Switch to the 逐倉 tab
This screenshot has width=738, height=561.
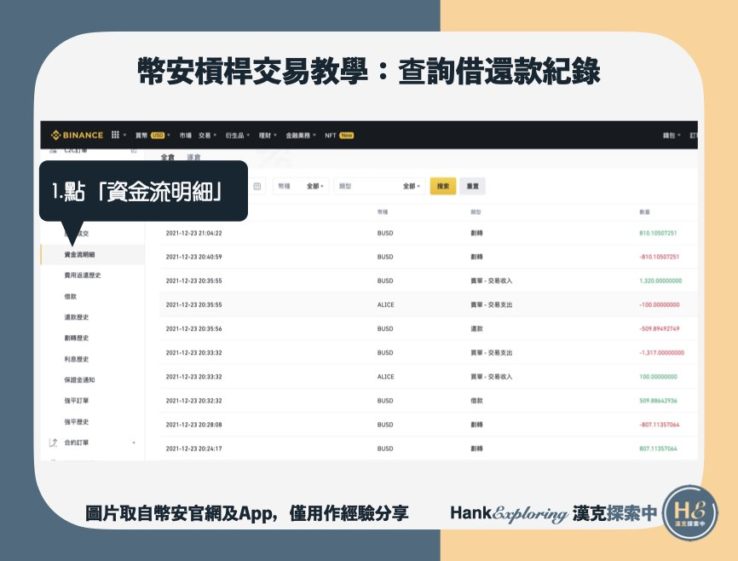pos(193,157)
